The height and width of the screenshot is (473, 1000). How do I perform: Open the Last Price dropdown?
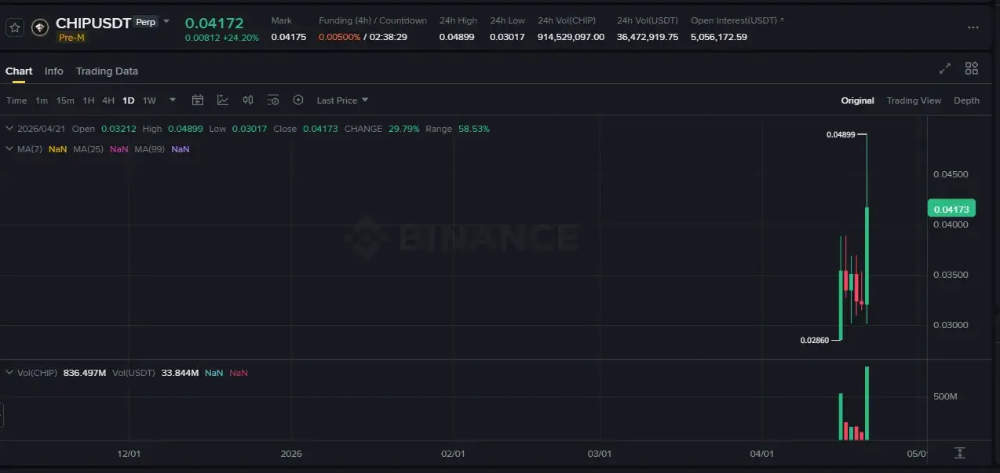click(x=342, y=101)
